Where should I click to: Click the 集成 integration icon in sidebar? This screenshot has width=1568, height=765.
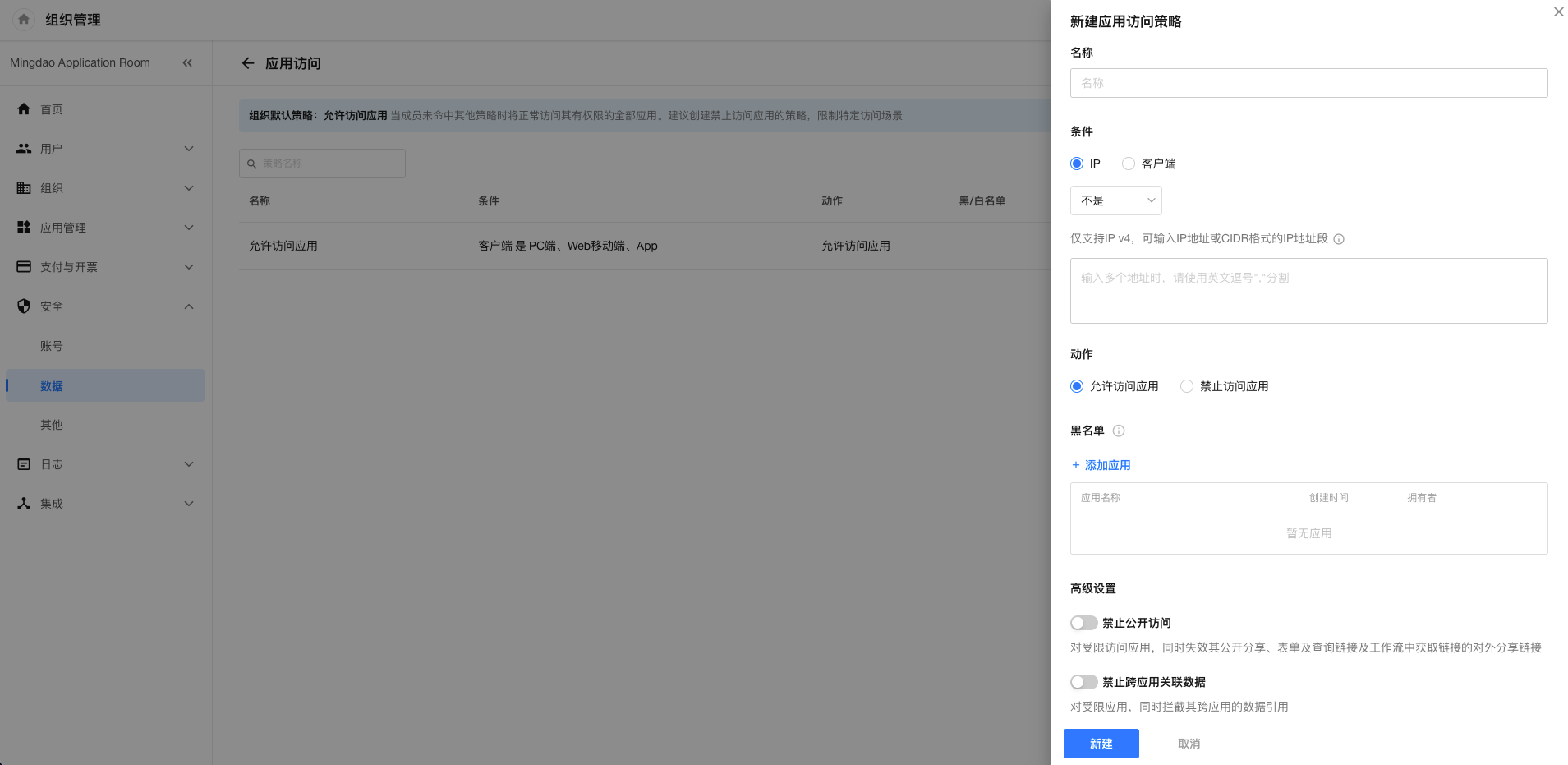(24, 504)
